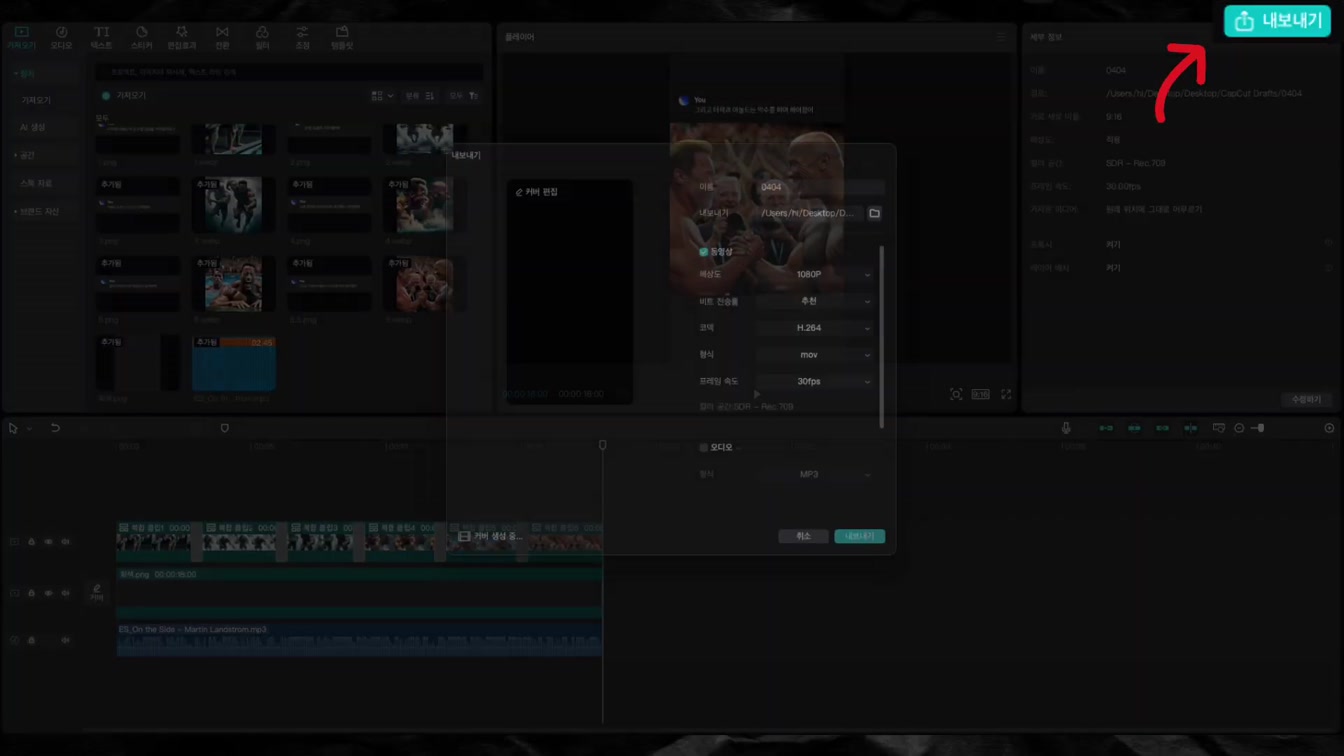Click the marker shield icon in timeline toolbar
The height and width of the screenshot is (756, 1344).
(x=224, y=428)
